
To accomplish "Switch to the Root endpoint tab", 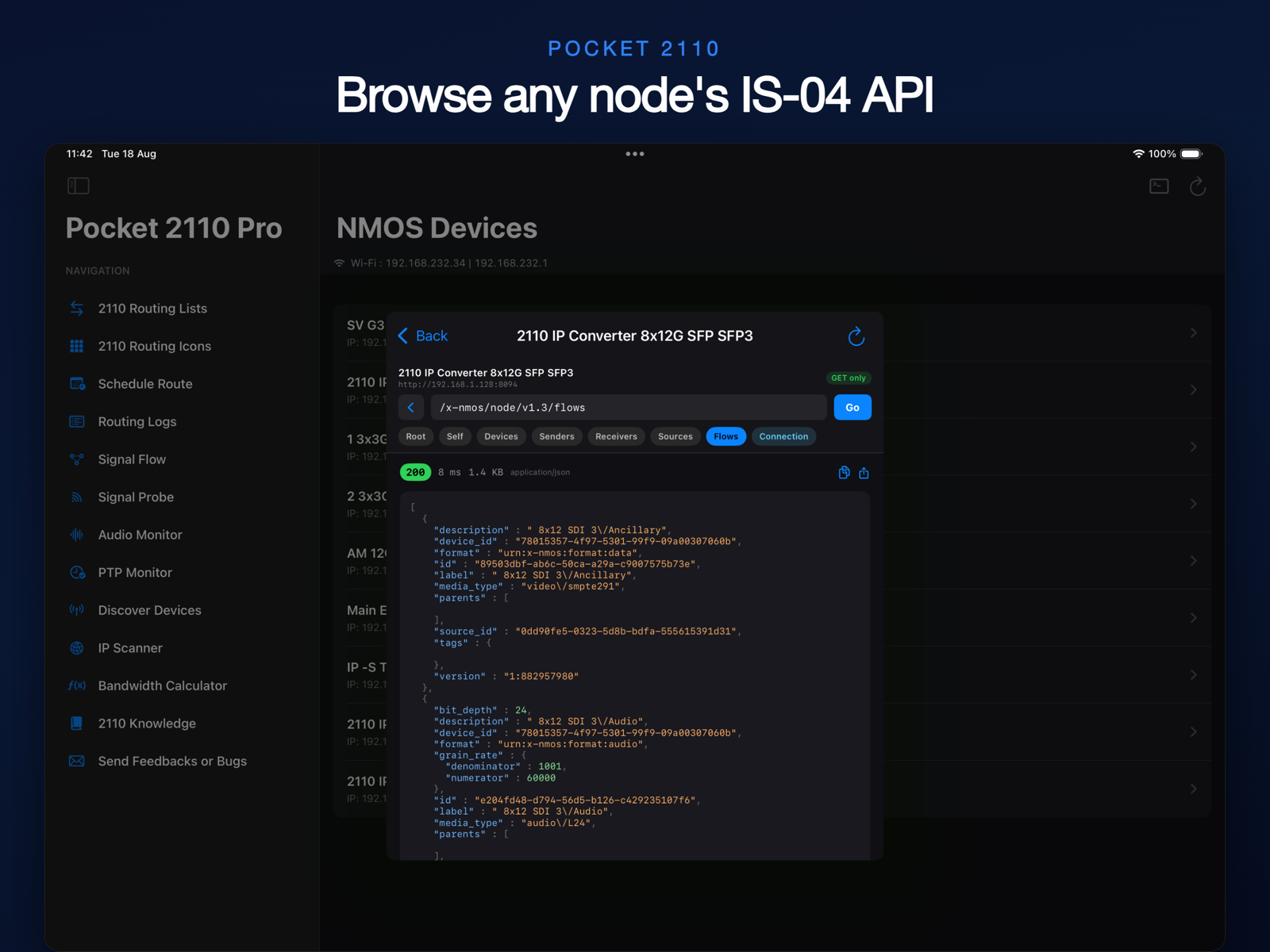I will click(x=416, y=436).
